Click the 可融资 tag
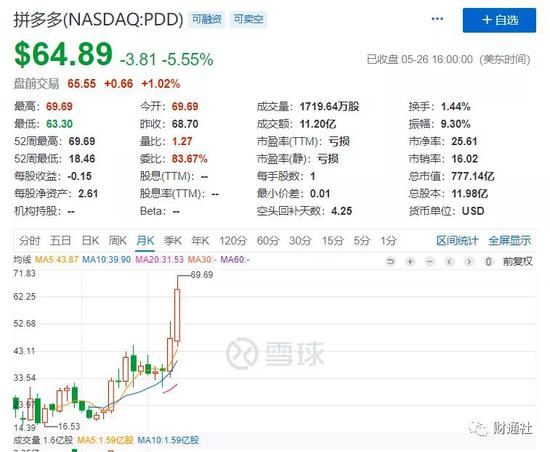550x452 pixels. click(x=207, y=19)
